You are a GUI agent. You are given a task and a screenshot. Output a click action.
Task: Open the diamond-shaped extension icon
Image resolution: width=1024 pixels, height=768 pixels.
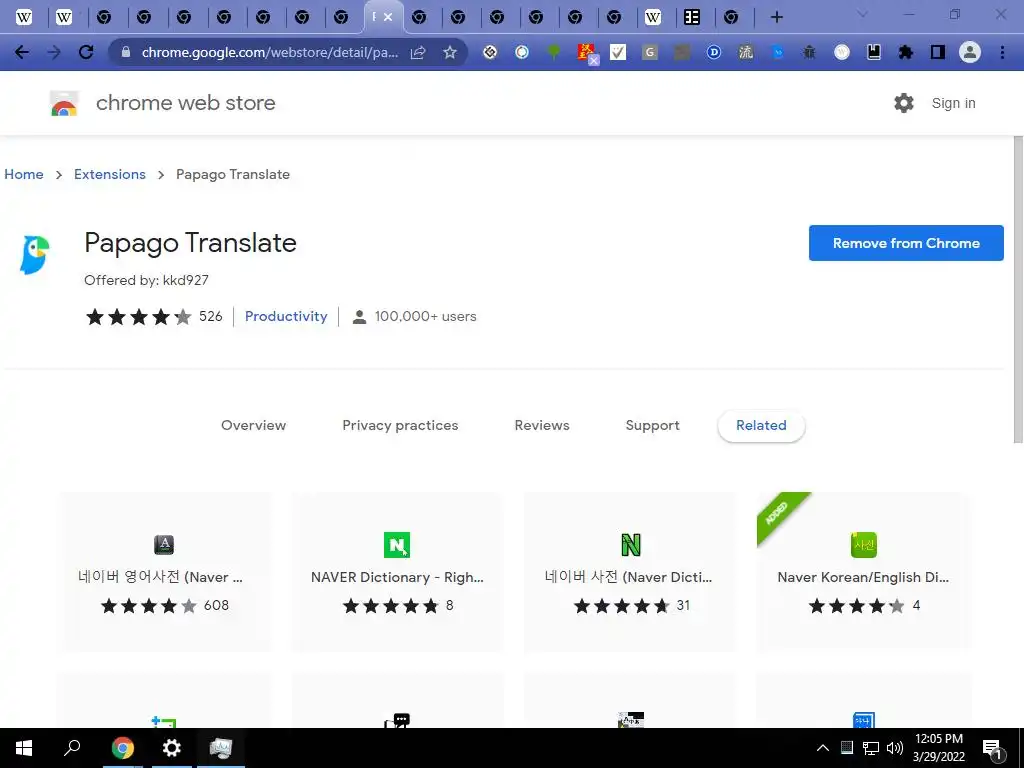pyautogui.click(x=490, y=52)
